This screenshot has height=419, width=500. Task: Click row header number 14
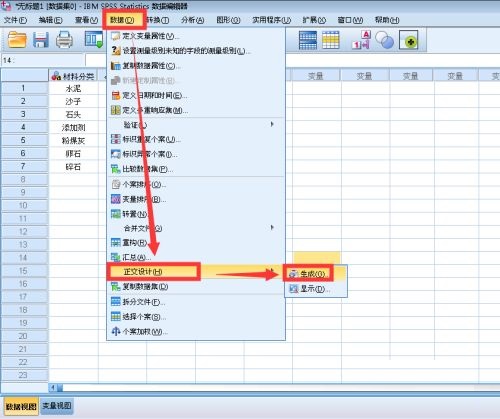click(24, 257)
